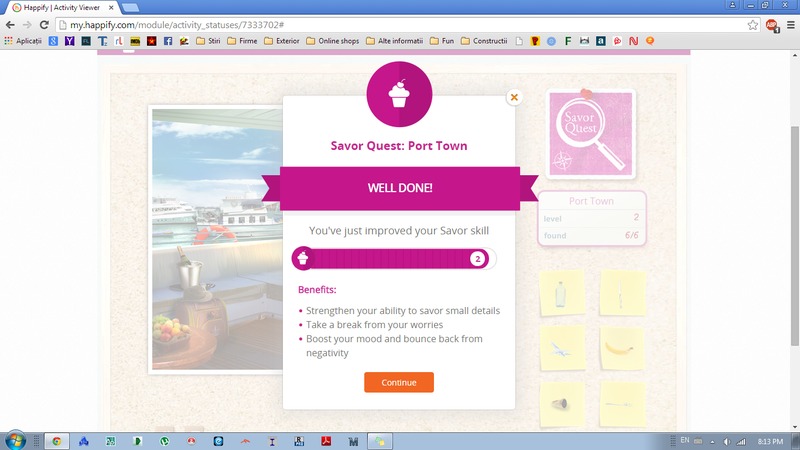Image resolution: width=800 pixels, height=450 pixels.
Task: Open the Facebook bookmark icon
Action: [x=168, y=41]
